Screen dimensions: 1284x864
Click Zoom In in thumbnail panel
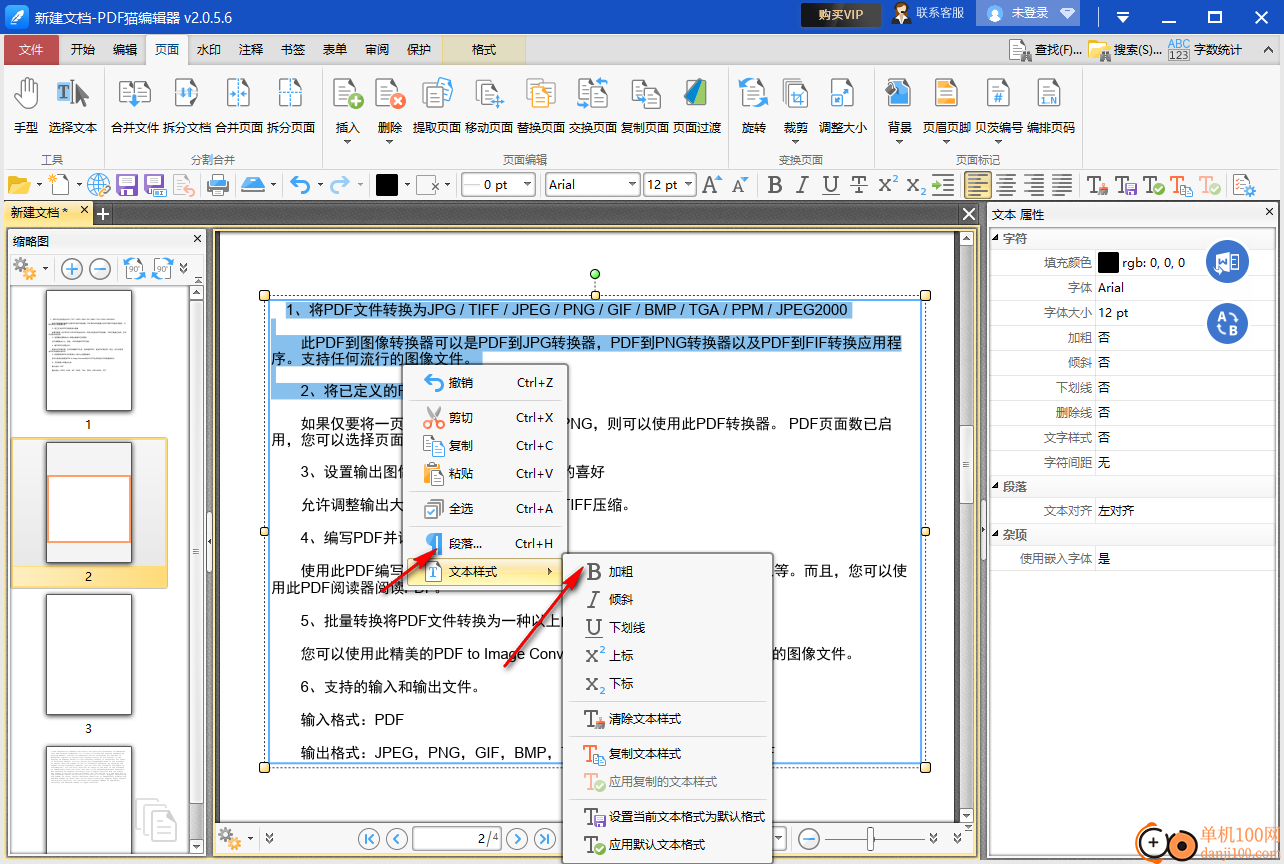pos(72,268)
